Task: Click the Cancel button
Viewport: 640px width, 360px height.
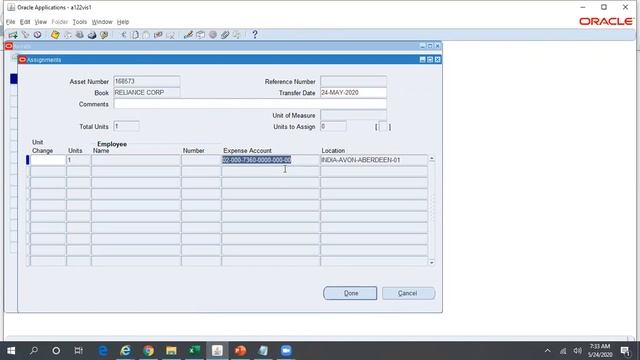Action: click(408, 293)
